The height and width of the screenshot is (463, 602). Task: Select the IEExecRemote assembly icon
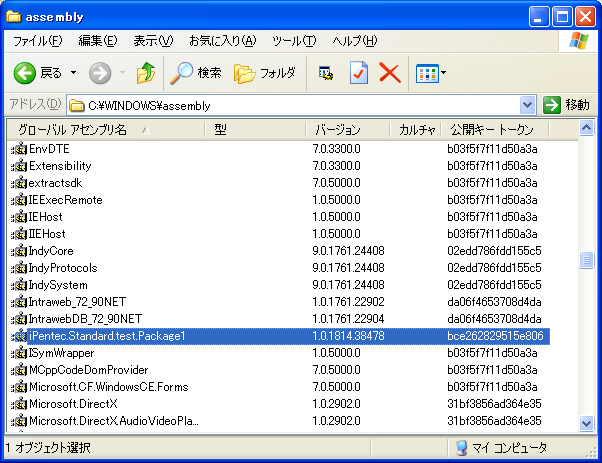point(19,200)
